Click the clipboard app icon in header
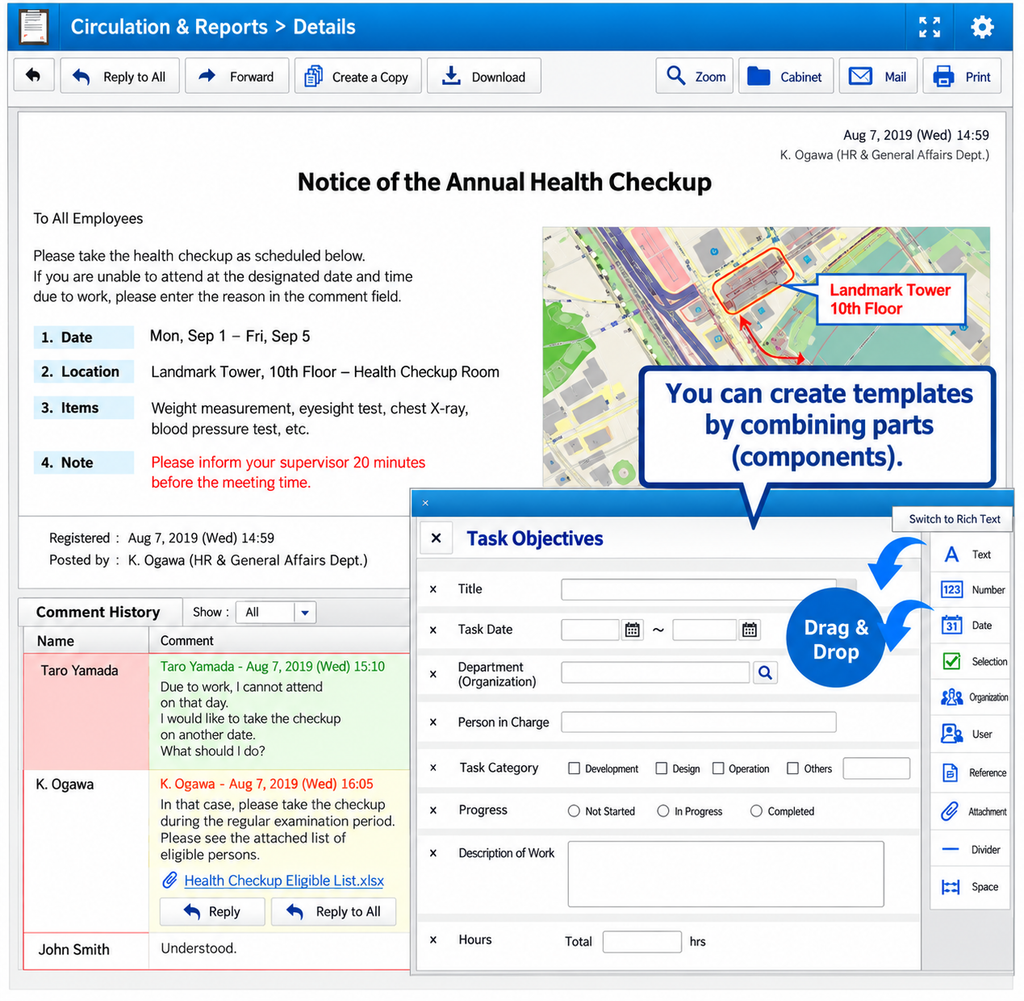Image resolution: width=1024 pixels, height=1001 pixels. 34,27
